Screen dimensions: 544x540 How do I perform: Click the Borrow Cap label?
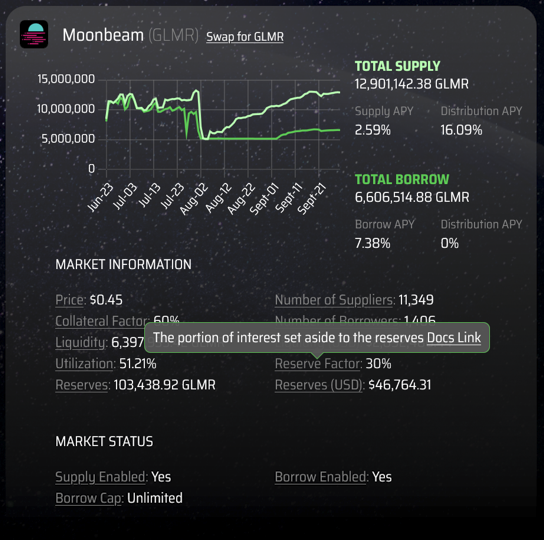89,498
